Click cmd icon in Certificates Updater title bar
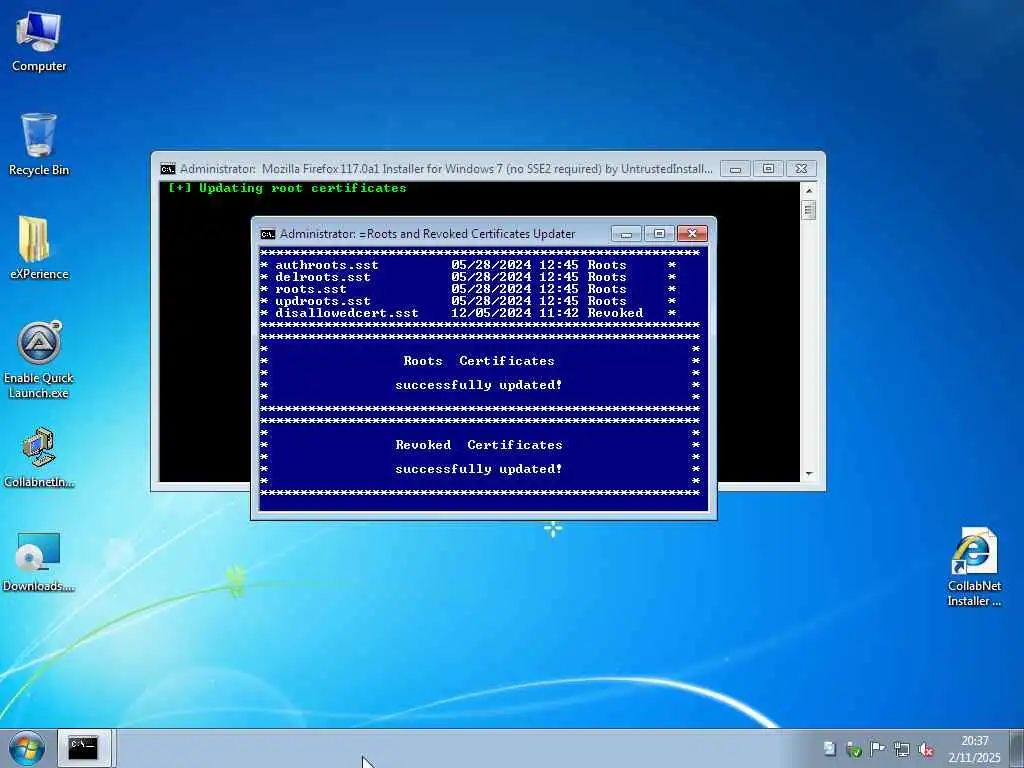This screenshot has width=1024, height=768. [x=268, y=234]
